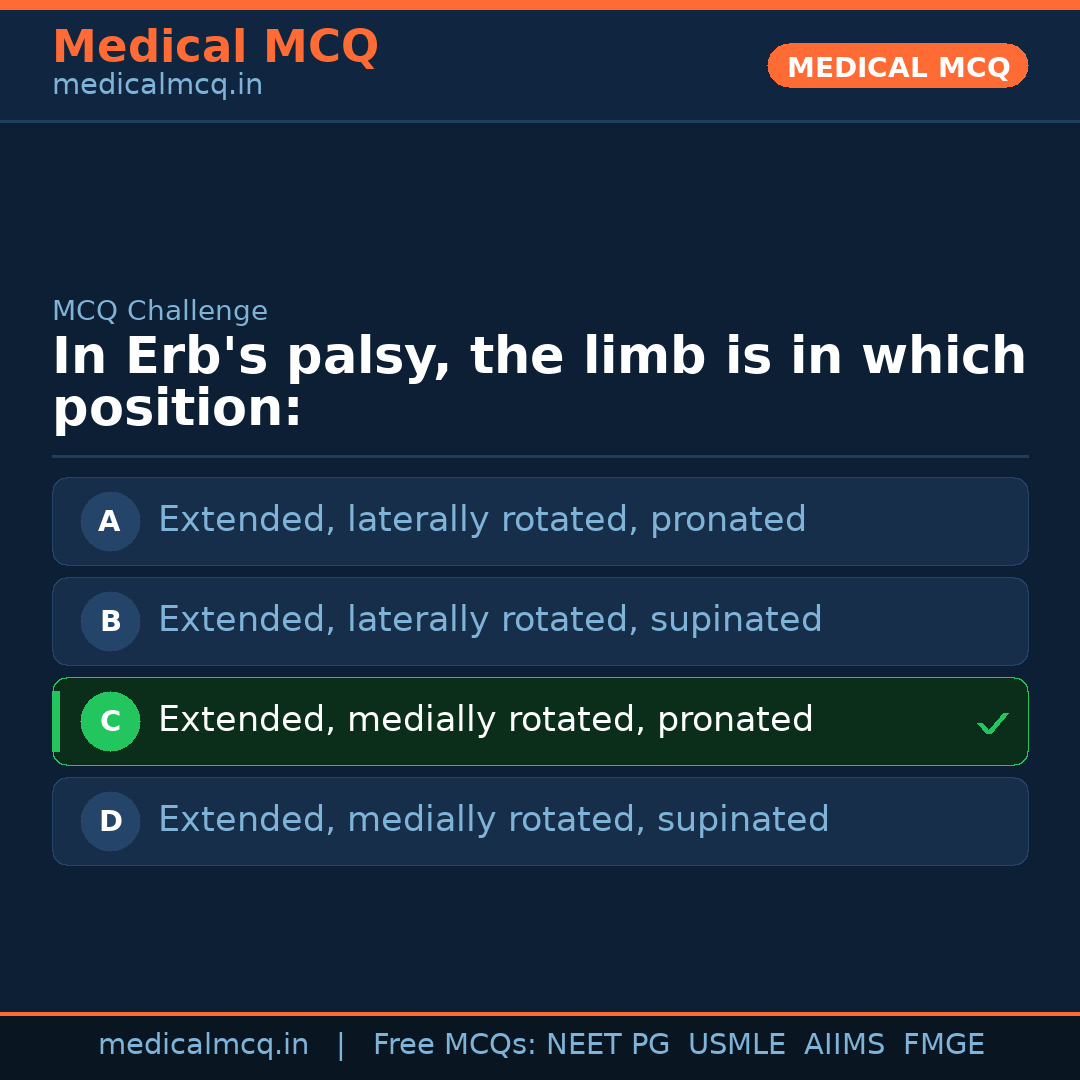Click FMGE in the footer
Viewport: 1080px width, 1080px height.
pyautogui.click(x=944, y=1045)
